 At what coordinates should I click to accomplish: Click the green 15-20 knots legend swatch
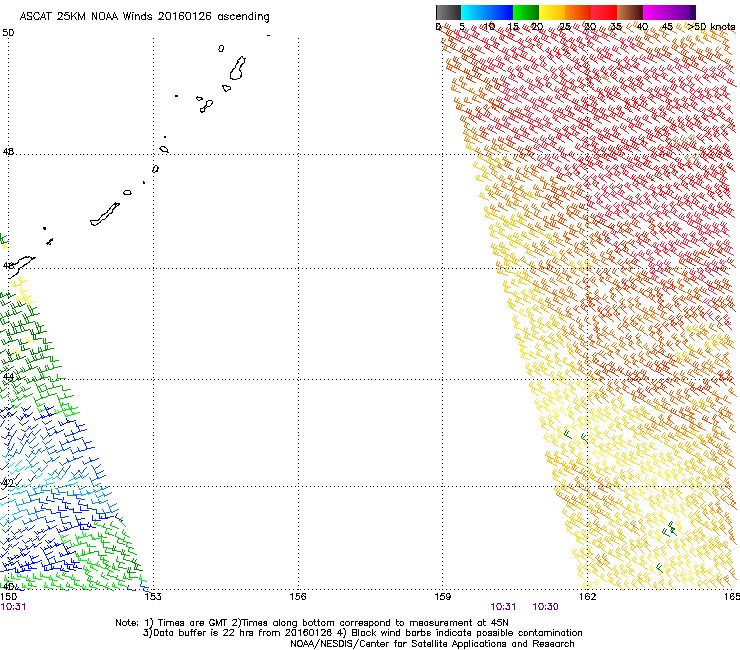[x=526, y=12]
